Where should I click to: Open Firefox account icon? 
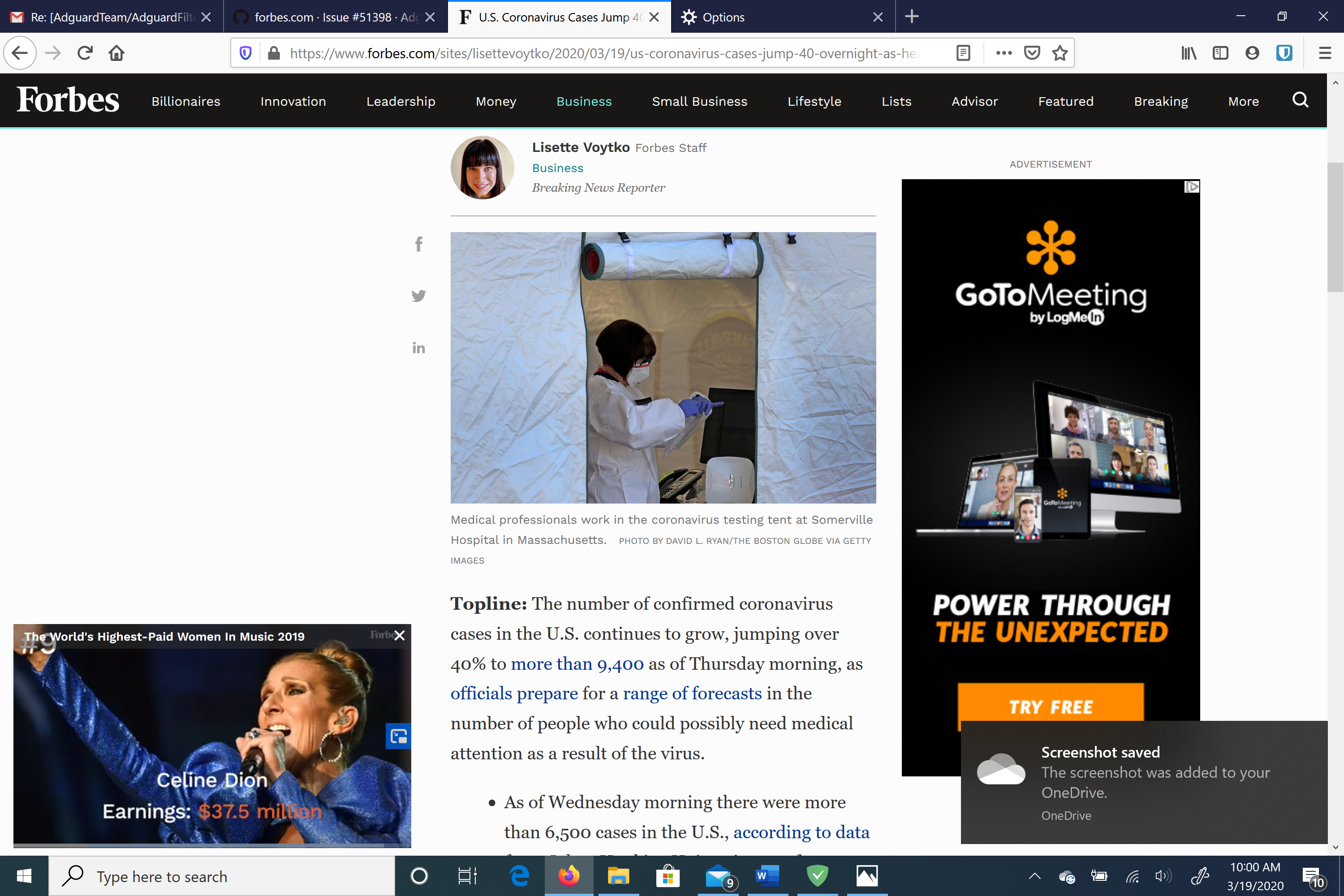(1252, 53)
